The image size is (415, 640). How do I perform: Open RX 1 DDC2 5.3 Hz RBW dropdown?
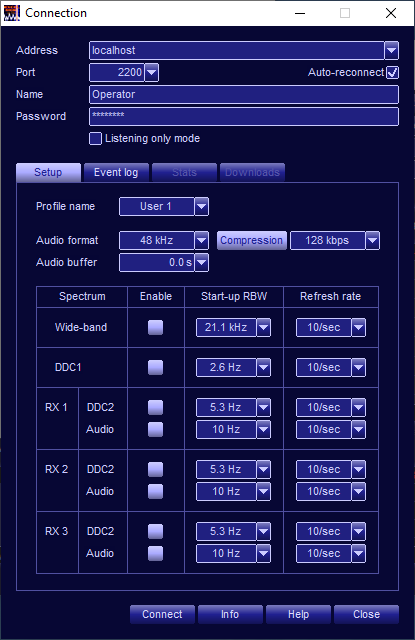tap(264, 407)
